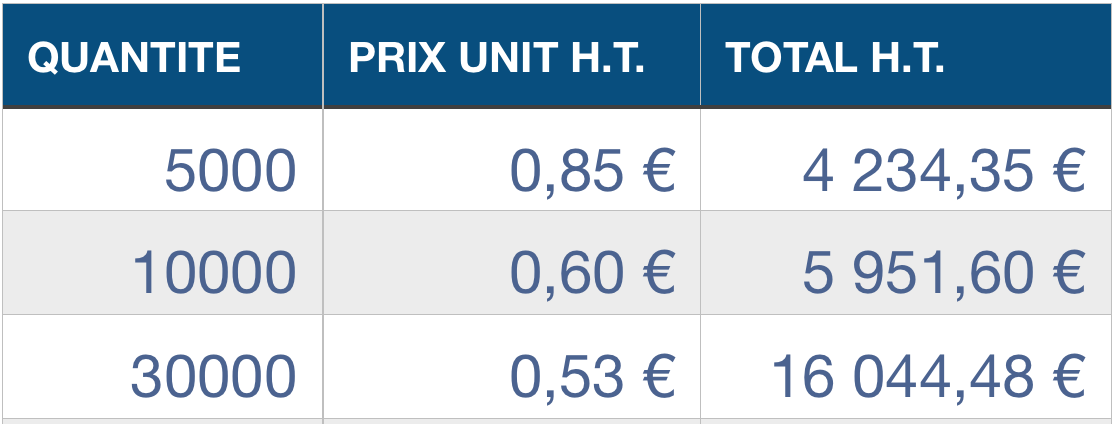Select the 4 234,35 € total cell
Screen dimensions: 1120x424
[x=943, y=171]
